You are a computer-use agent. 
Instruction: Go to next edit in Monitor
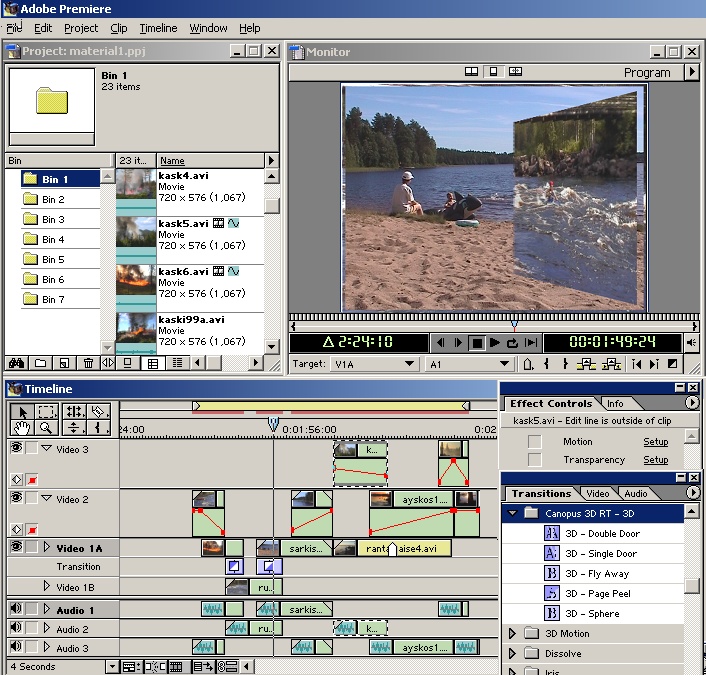click(654, 364)
